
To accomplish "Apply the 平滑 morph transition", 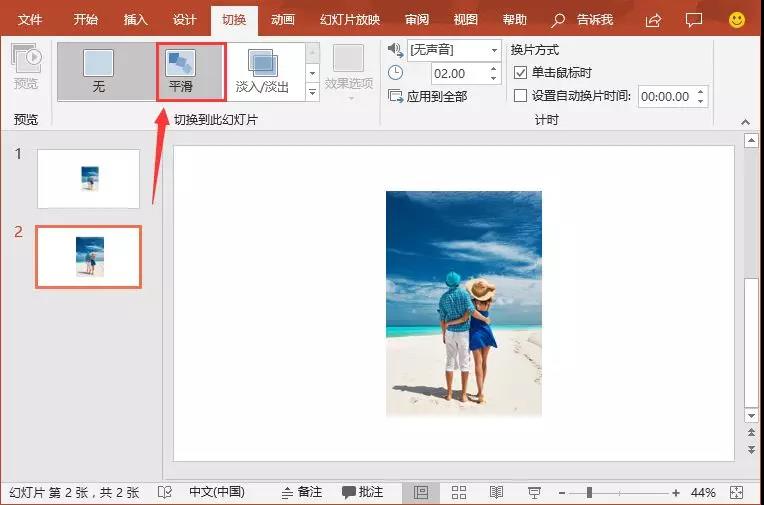I will point(181,72).
